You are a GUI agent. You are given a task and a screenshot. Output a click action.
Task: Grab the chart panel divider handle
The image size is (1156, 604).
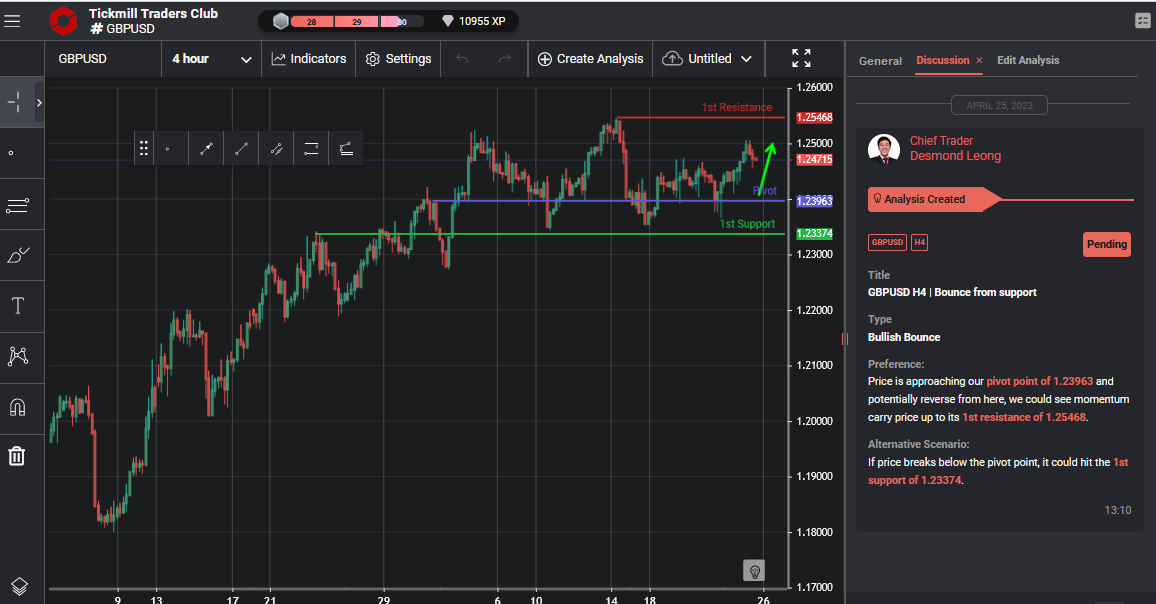click(x=845, y=339)
